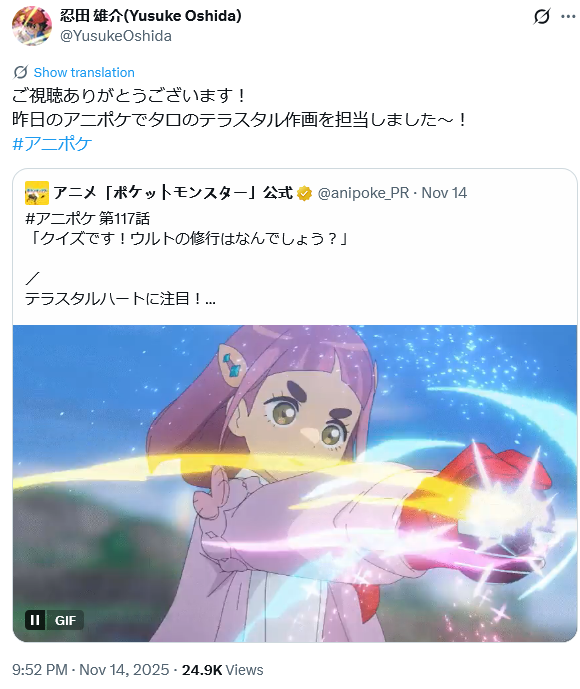Viewport: 580px width, 689px height.
Task: Click the Nov 14 date of quoted tweet
Action: click(444, 192)
